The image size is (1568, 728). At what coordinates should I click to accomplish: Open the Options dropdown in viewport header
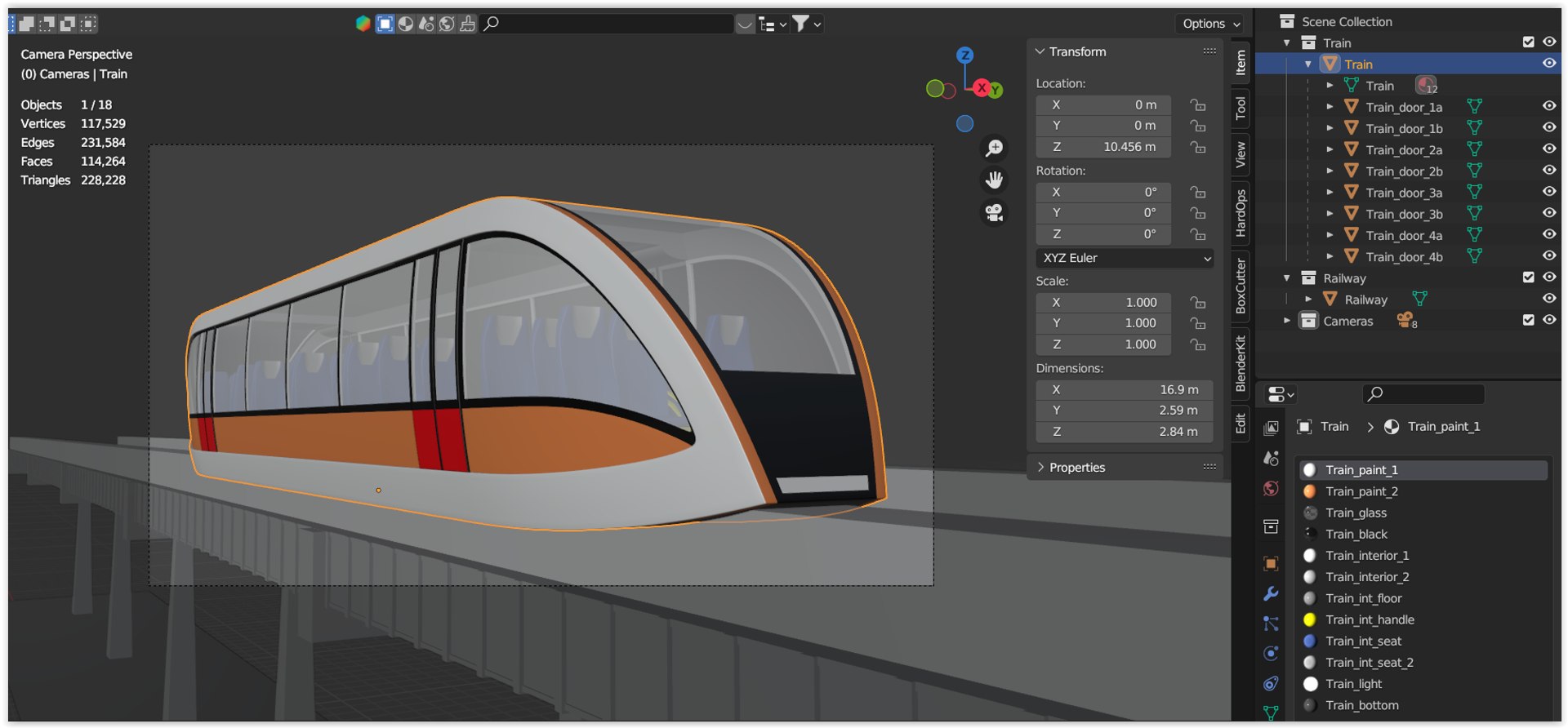point(1210,24)
